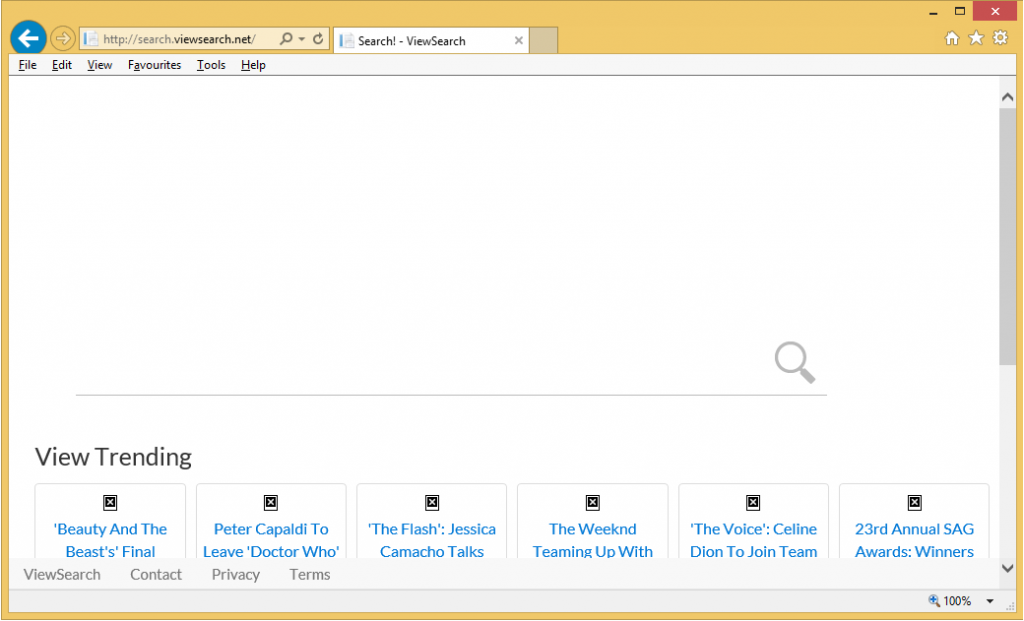Open a new tab button
The width and height of the screenshot is (1024, 621).
543,40
